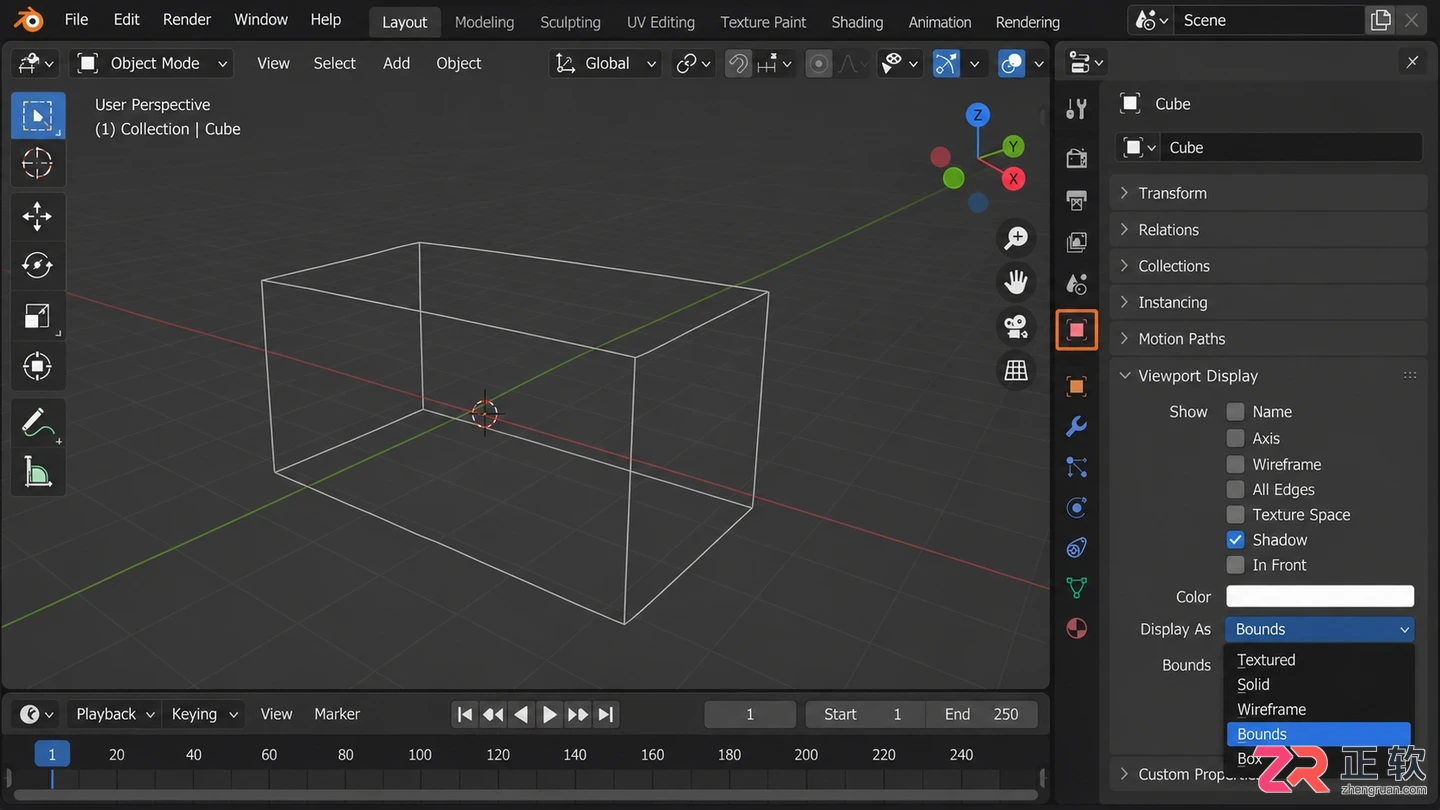The image size is (1440, 810).
Task: Enable the Texture Space checkbox
Action: 1236,514
